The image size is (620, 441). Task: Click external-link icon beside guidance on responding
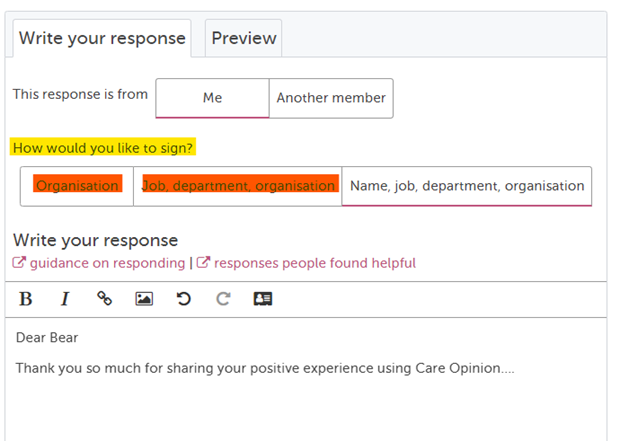pyautogui.click(x=19, y=263)
